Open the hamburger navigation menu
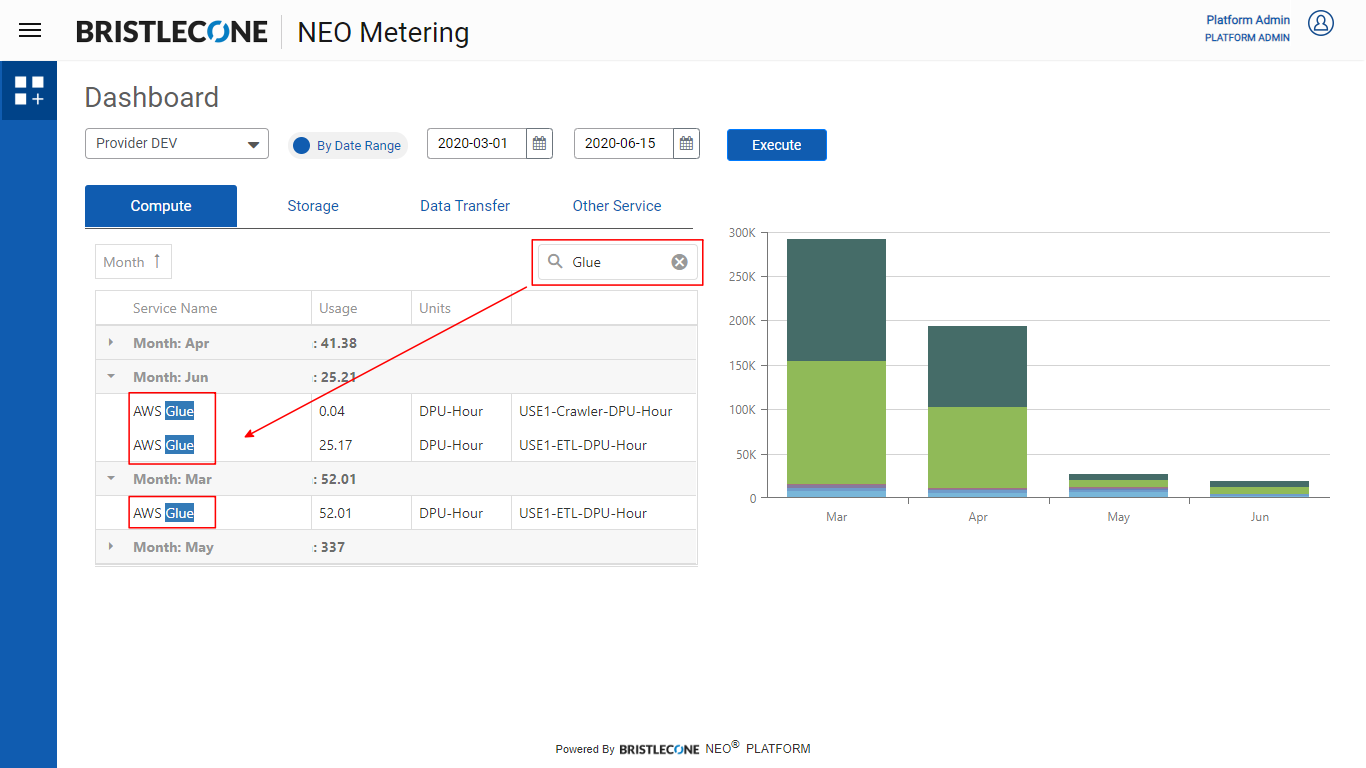Viewport: 1366px width, 768px height. (x=30, y=30)
